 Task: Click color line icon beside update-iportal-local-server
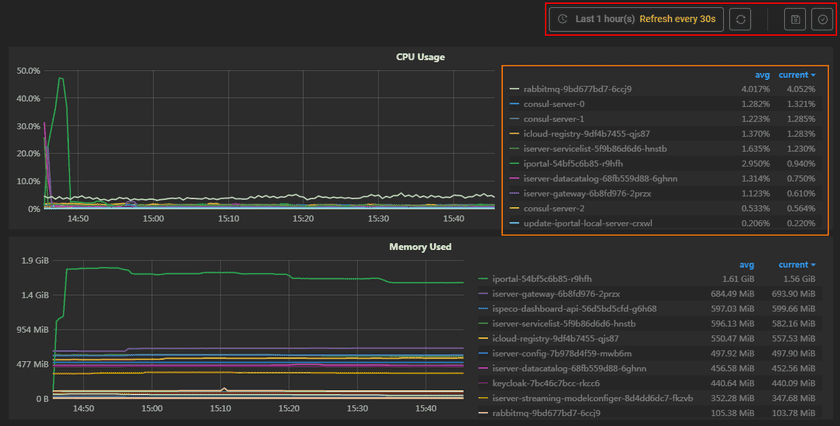[514, 224]
